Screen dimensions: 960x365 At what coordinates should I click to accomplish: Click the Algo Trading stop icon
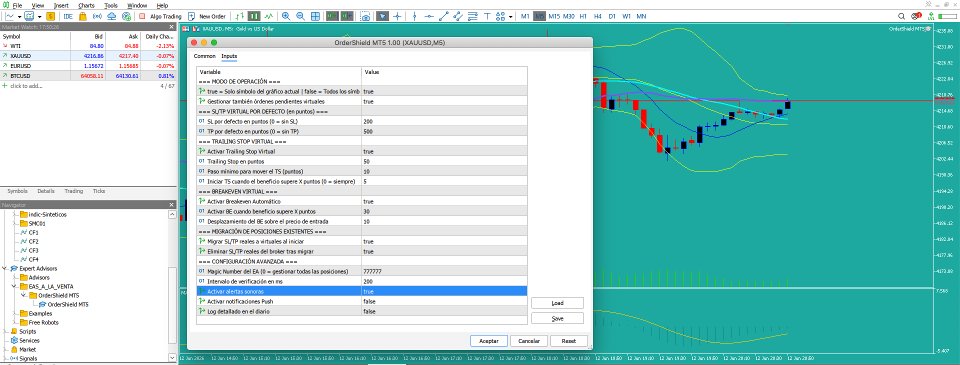[142, 16]
